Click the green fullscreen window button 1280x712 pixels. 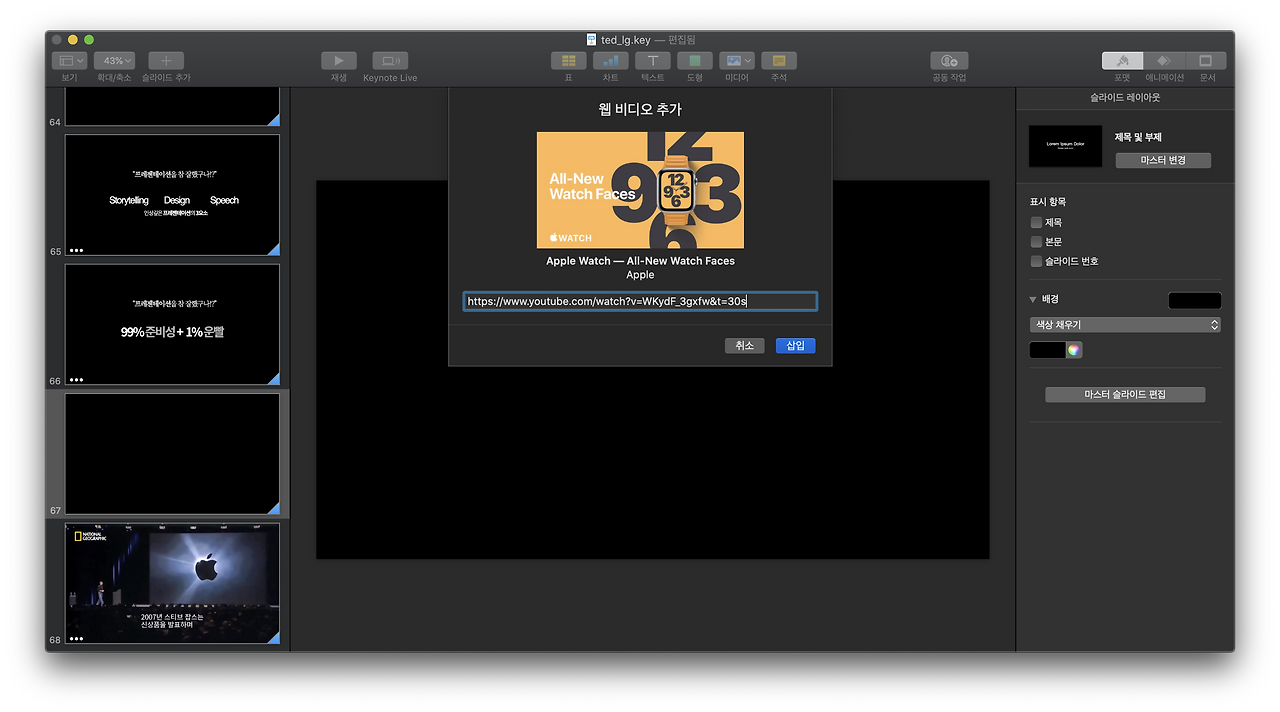(x=89, y=40)
